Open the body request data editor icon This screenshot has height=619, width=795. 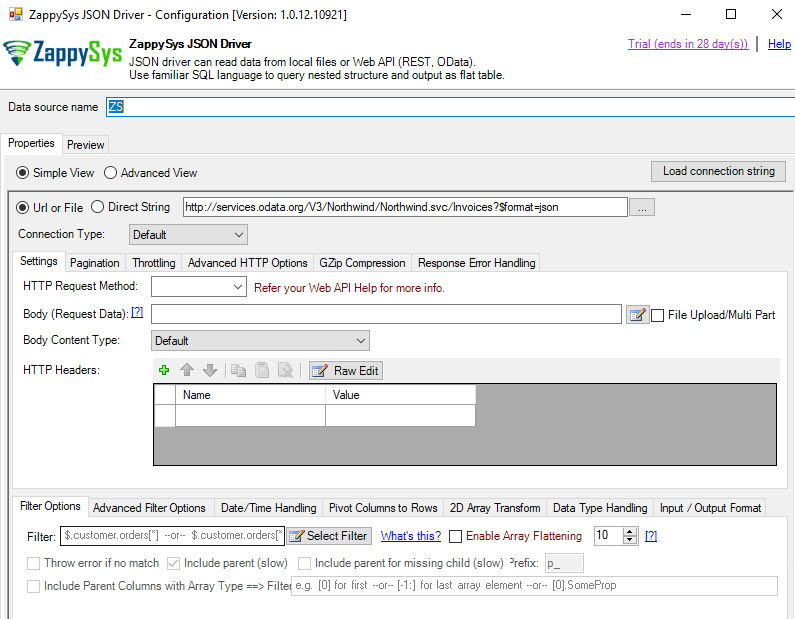(x=637, y=315)
